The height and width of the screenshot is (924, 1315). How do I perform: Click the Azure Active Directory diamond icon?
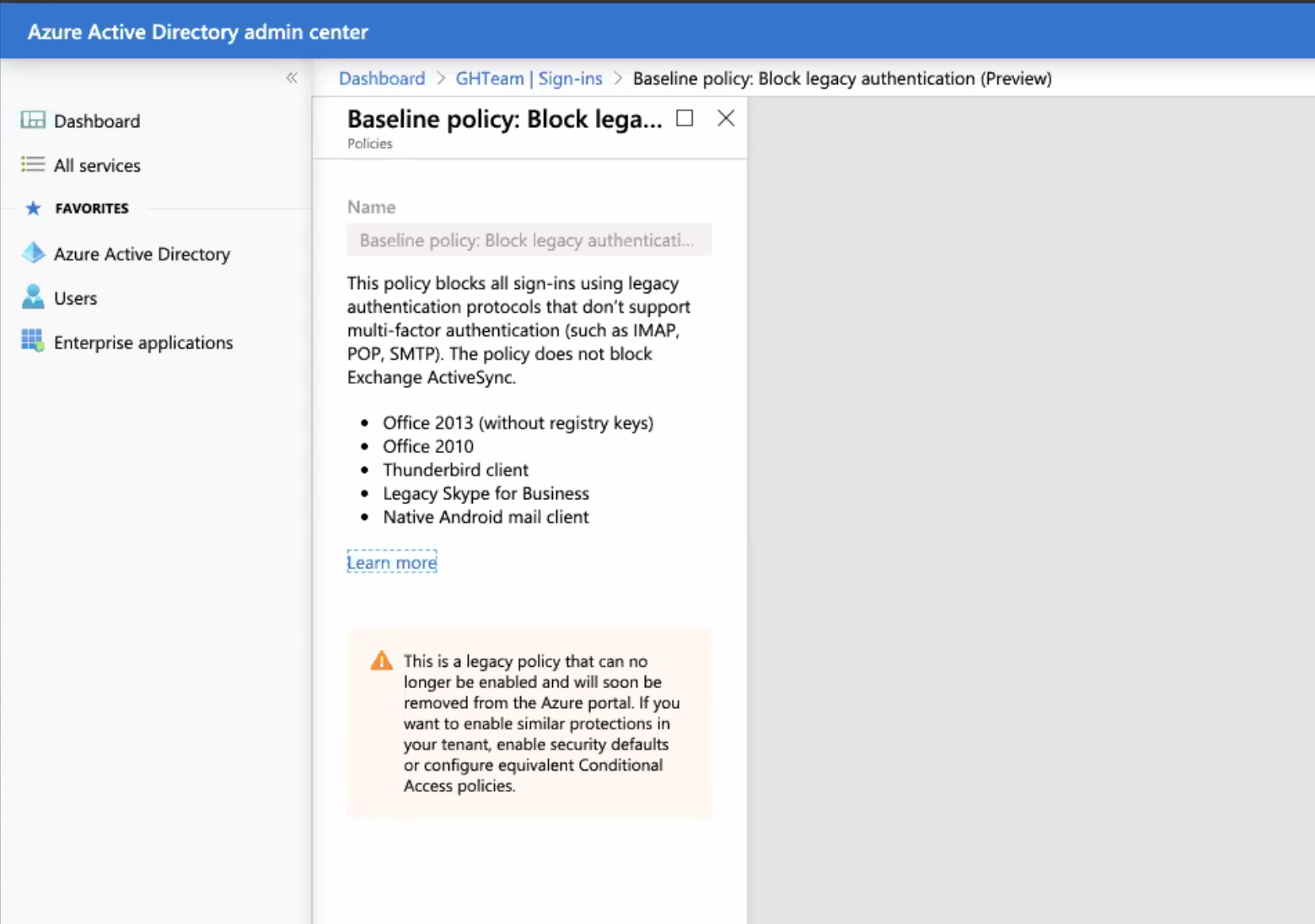click(x=33, y=253)
